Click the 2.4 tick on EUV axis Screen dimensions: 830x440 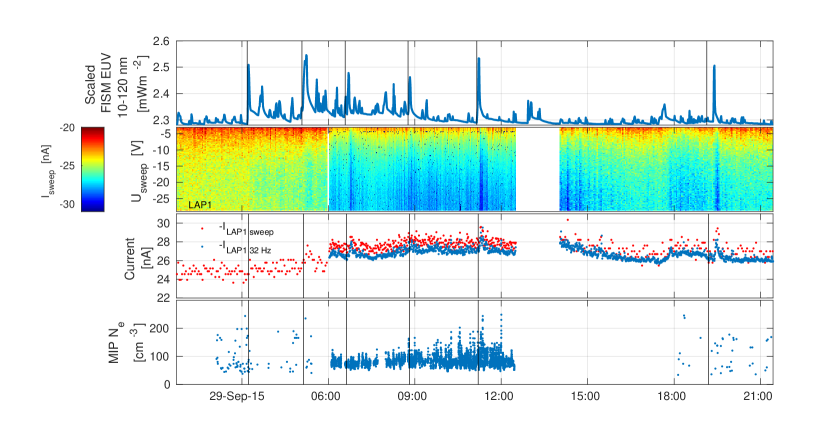(x=161, y=94)
